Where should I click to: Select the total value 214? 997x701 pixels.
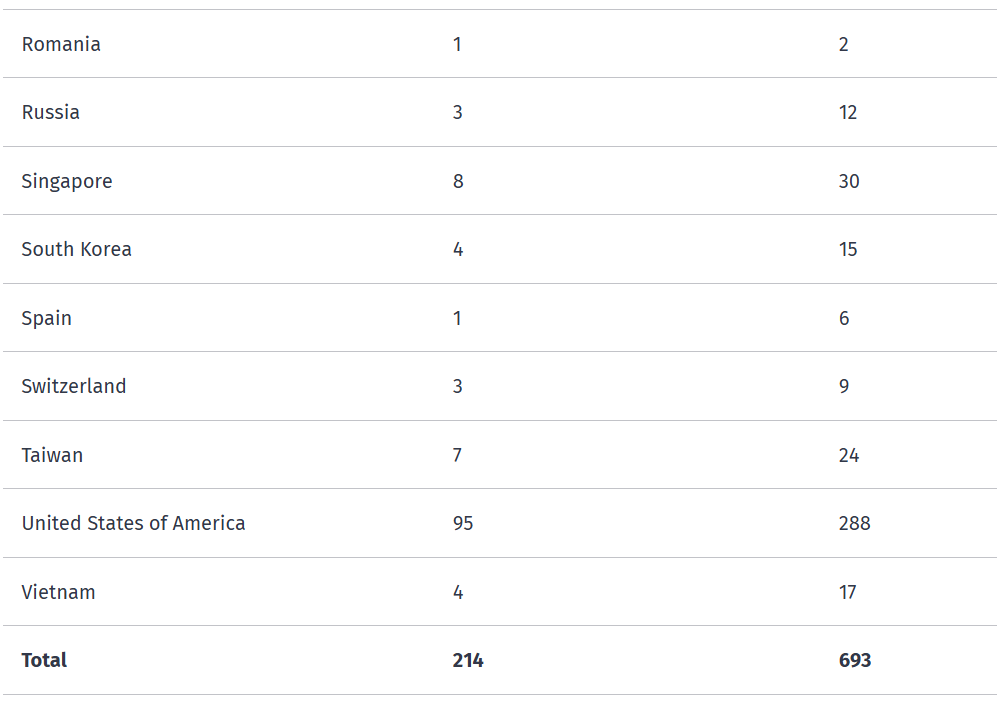[x=468, y=660]
